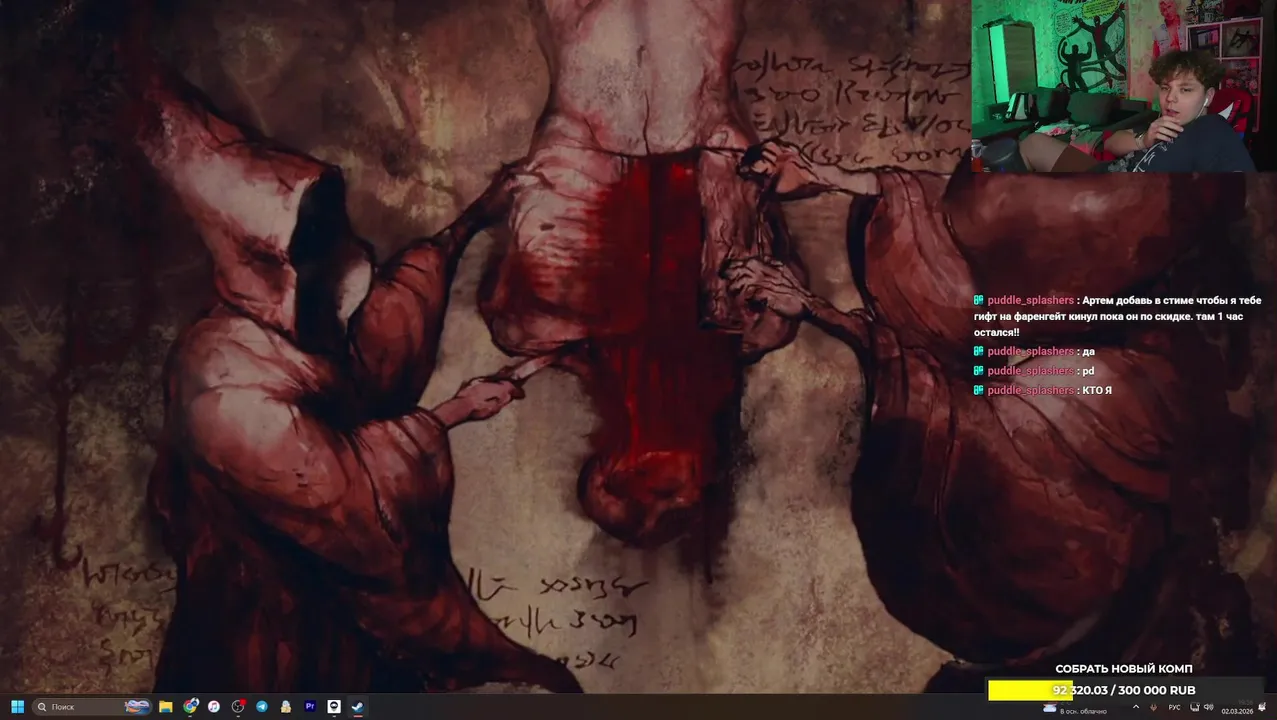Screen dimensions: 1277x720
Task: Click the search highlight image in the search box
Action: pyautogui.click(x=137, y=707)
